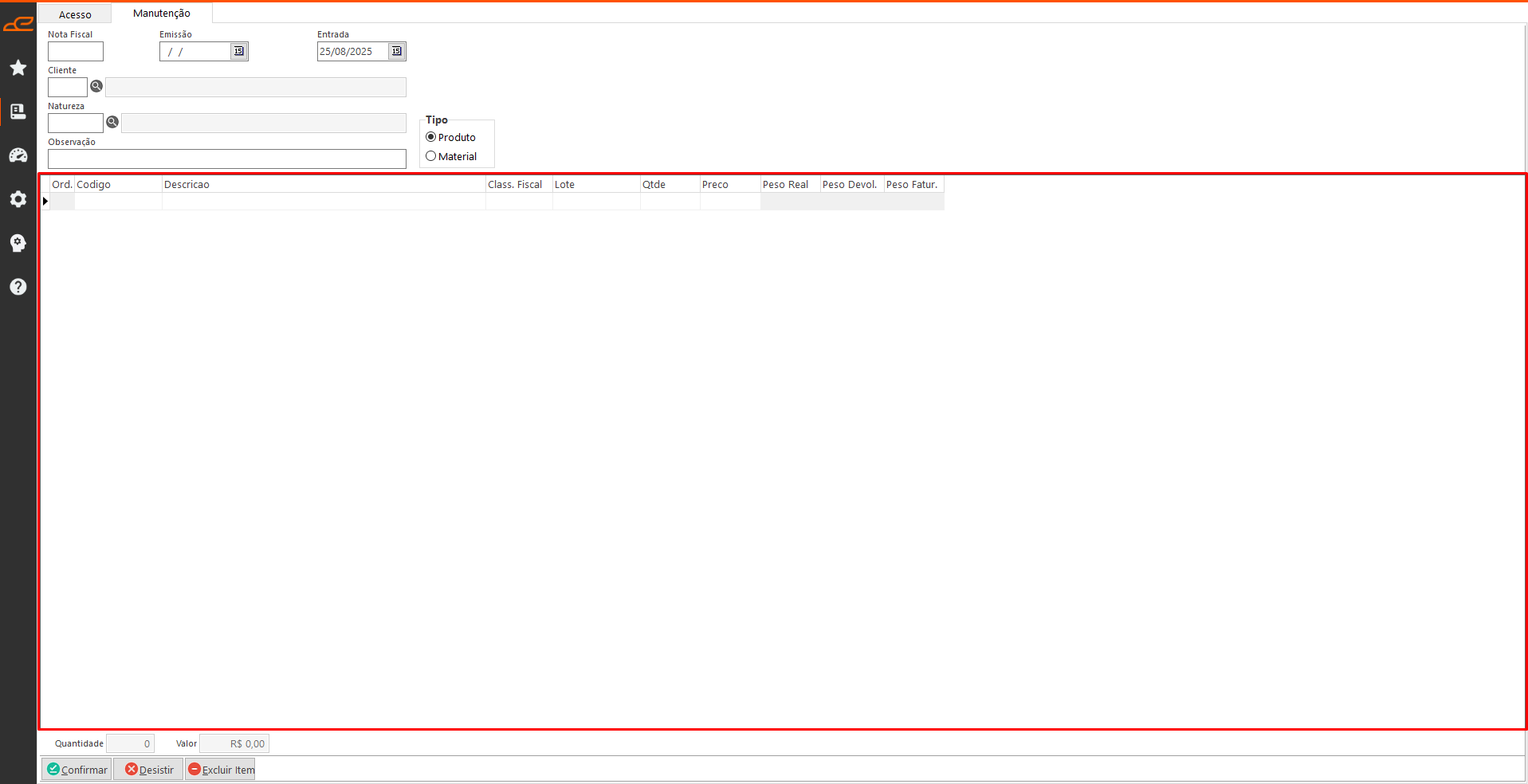The height and width of the screenshot is (784, 1528).
Task: Switch to the Manutenção tab
Action: click(162, 14)
